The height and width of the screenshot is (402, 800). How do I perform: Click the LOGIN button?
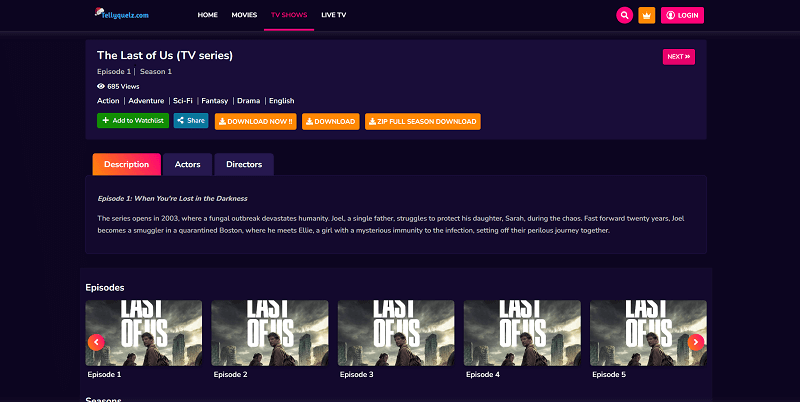[682, 15]
